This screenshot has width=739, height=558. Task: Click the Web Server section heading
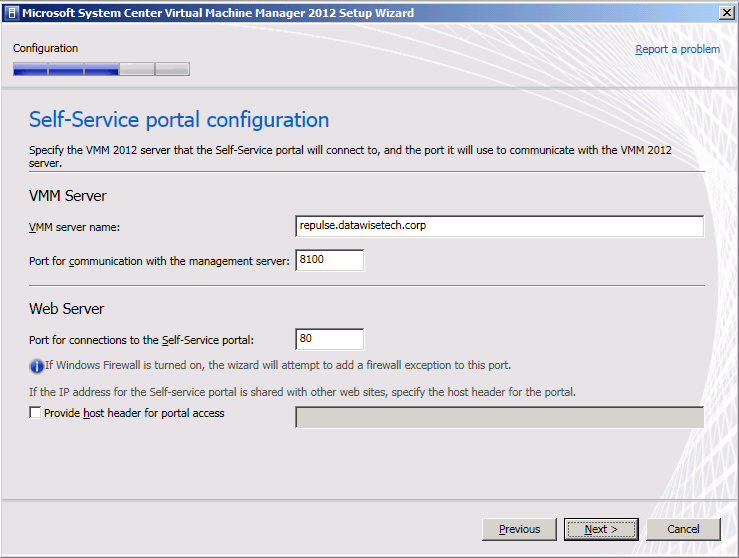pyautogui.click(x=66, y=309)
